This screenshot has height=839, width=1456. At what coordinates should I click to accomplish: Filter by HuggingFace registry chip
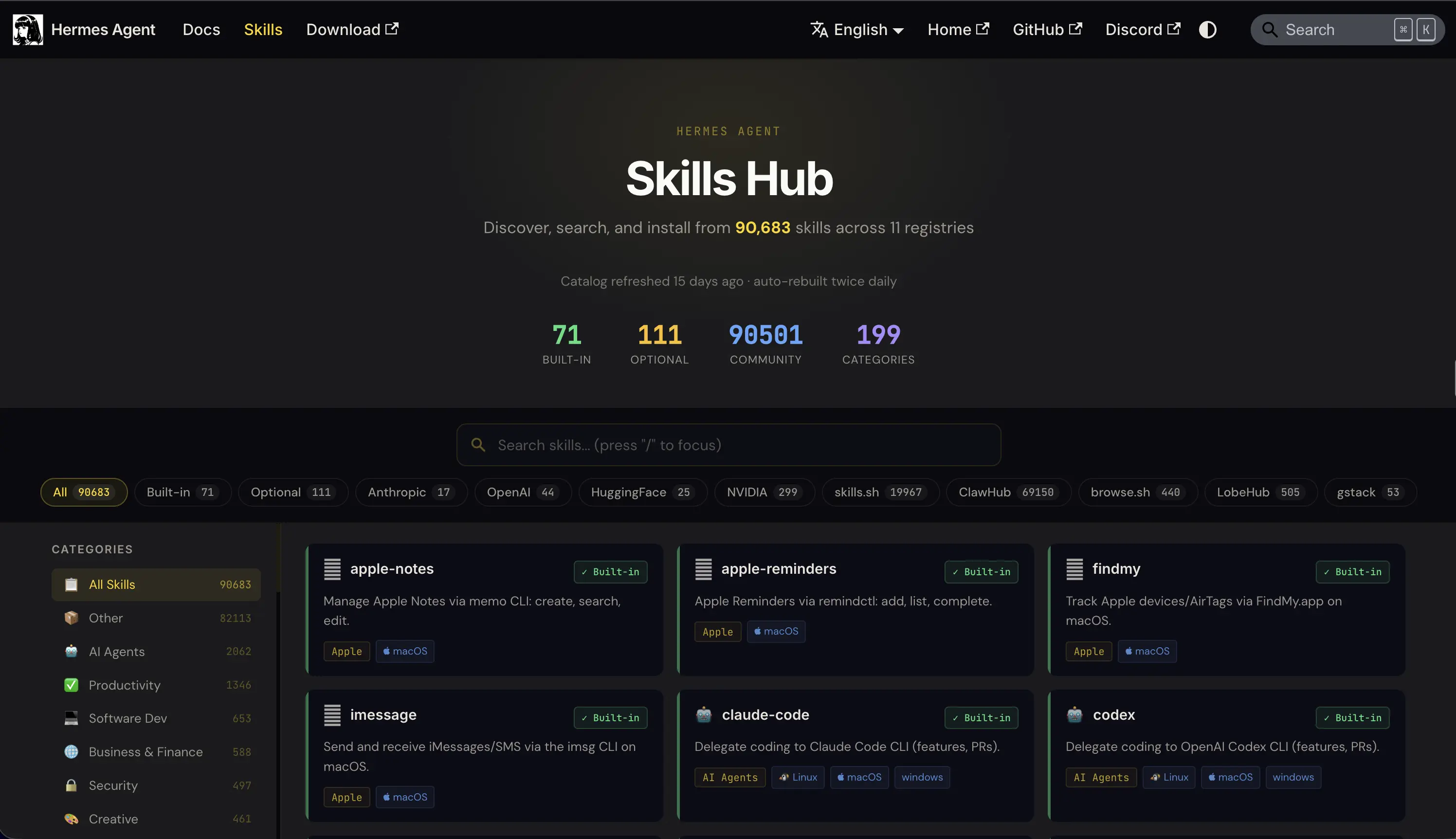tap(643, 492)
